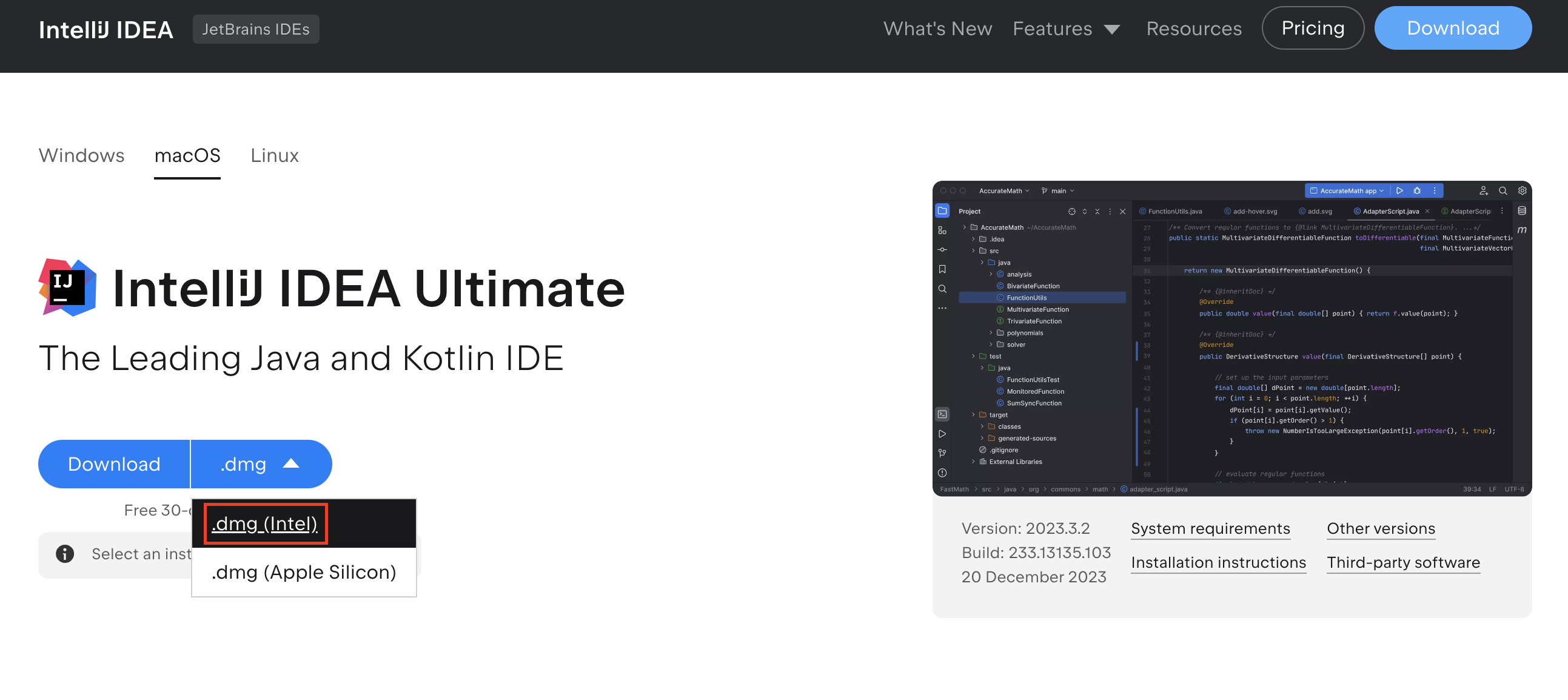Click the info icon beside Select an installer
This screenshot has height=700, width=1568.
(65, 554)
